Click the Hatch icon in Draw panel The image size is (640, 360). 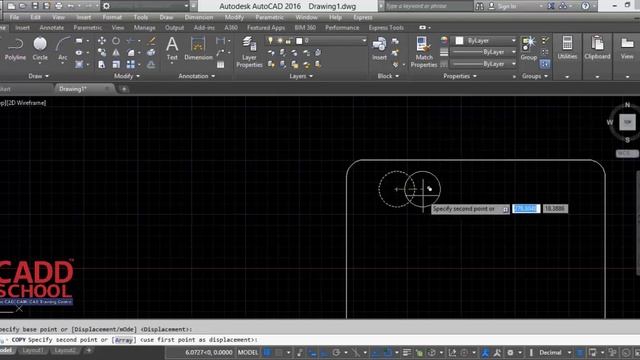[79, 64]
